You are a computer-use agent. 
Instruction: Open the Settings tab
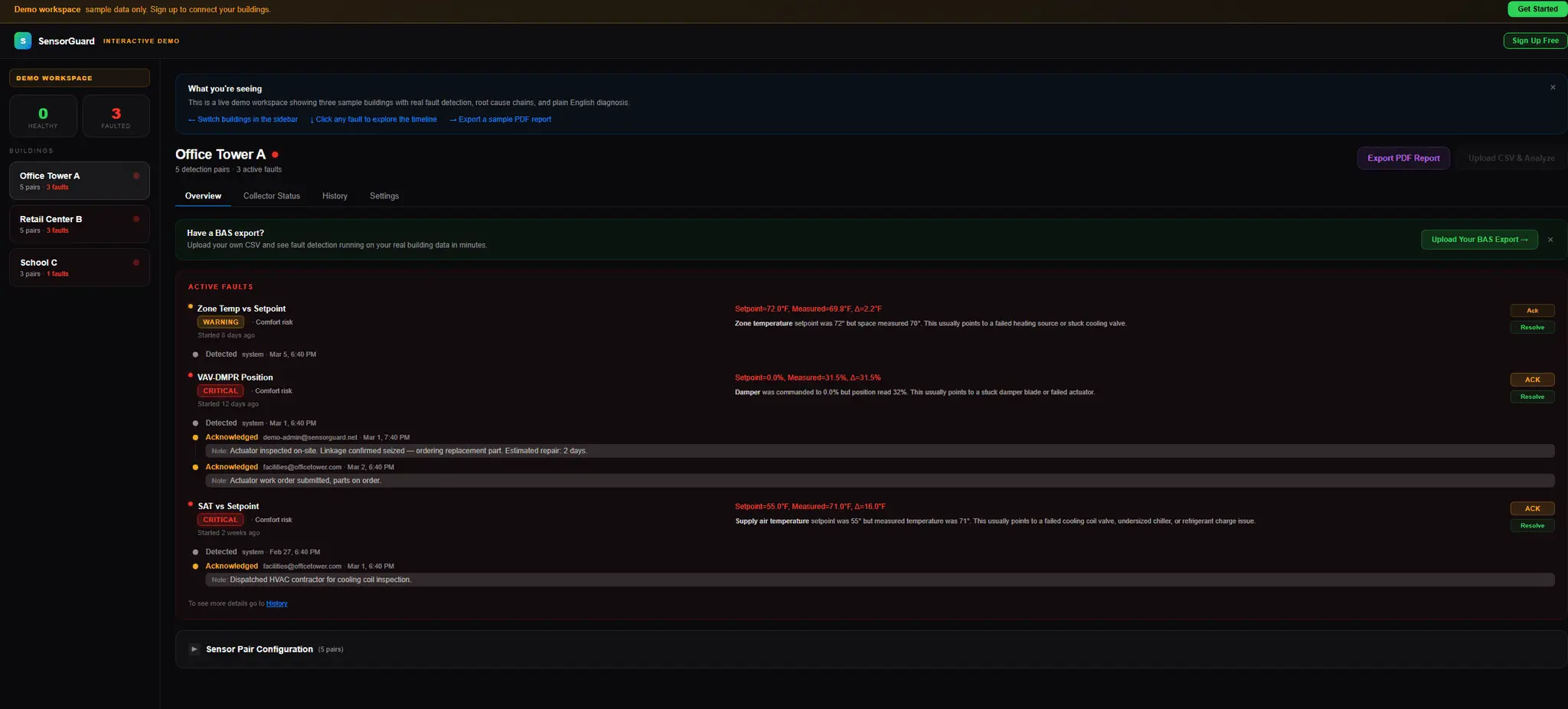tap(384, 196)
